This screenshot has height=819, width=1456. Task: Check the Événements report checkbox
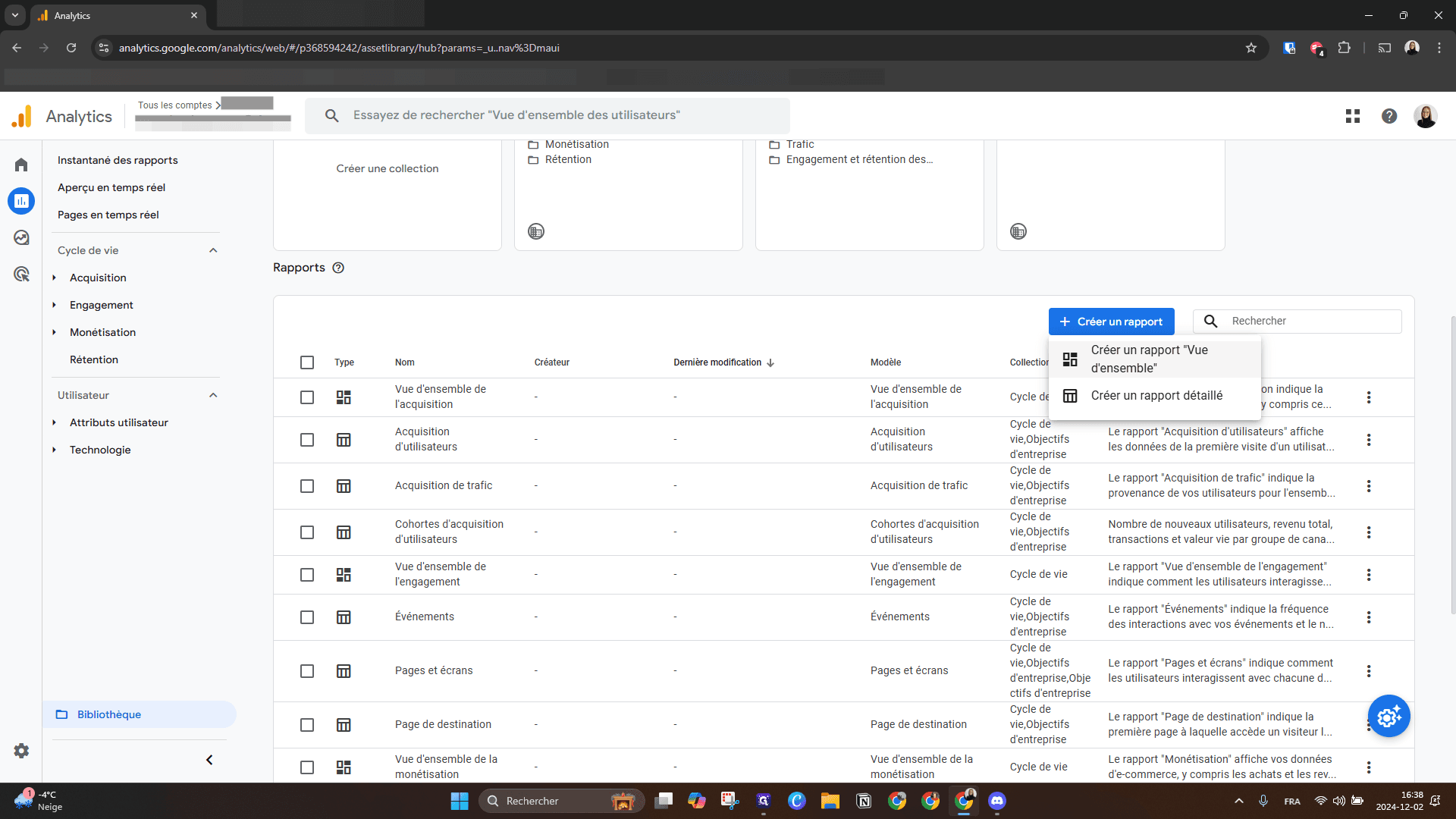point(307,617)
